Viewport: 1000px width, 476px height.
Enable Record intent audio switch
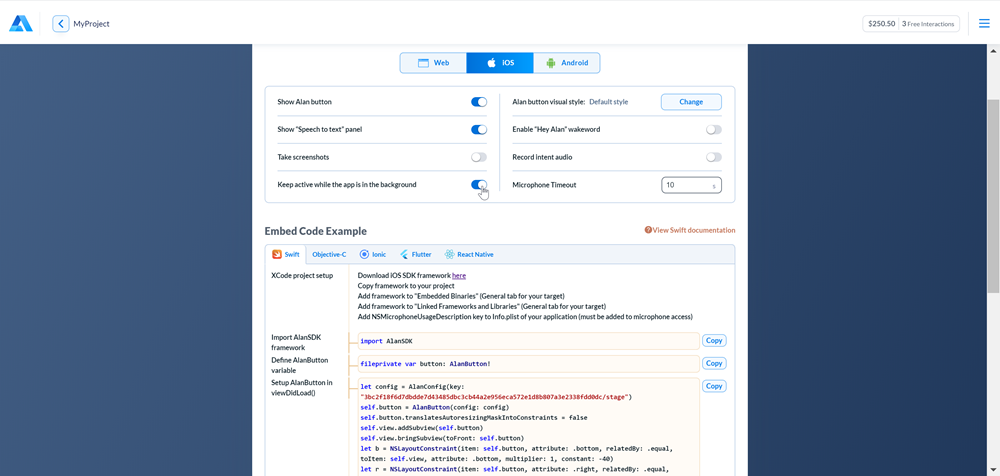click(x=713, y=157)
